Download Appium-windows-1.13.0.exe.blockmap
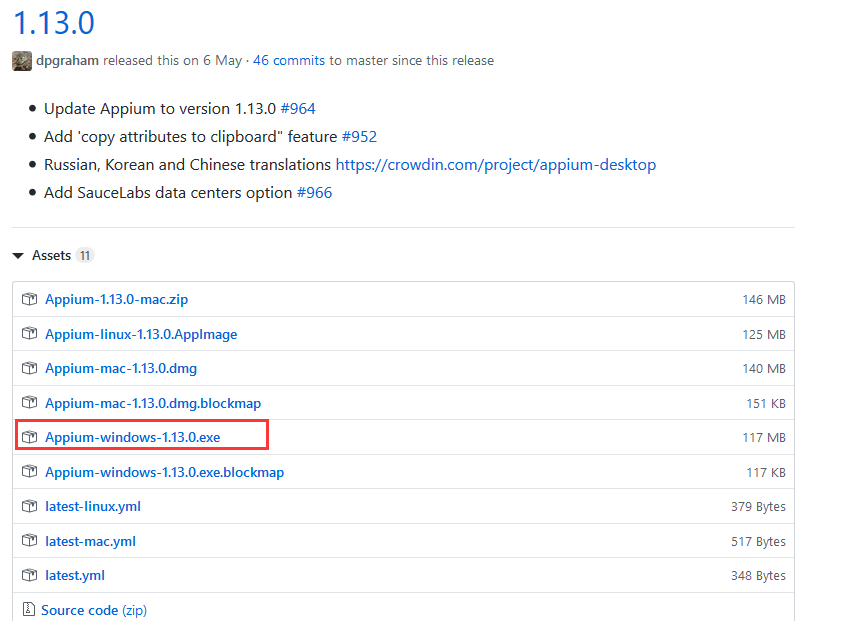 click(164, 472)
